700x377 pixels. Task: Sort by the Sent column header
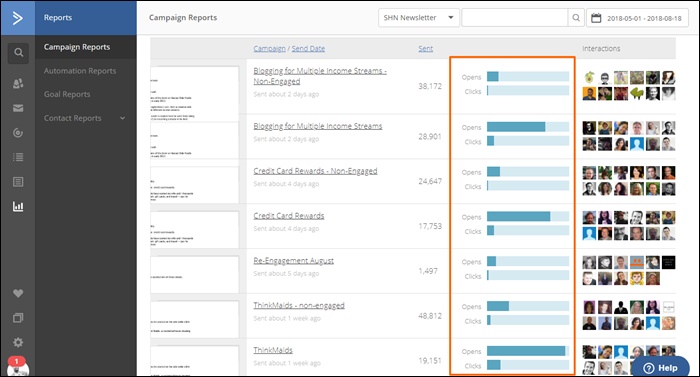click(x=425, y=49)
